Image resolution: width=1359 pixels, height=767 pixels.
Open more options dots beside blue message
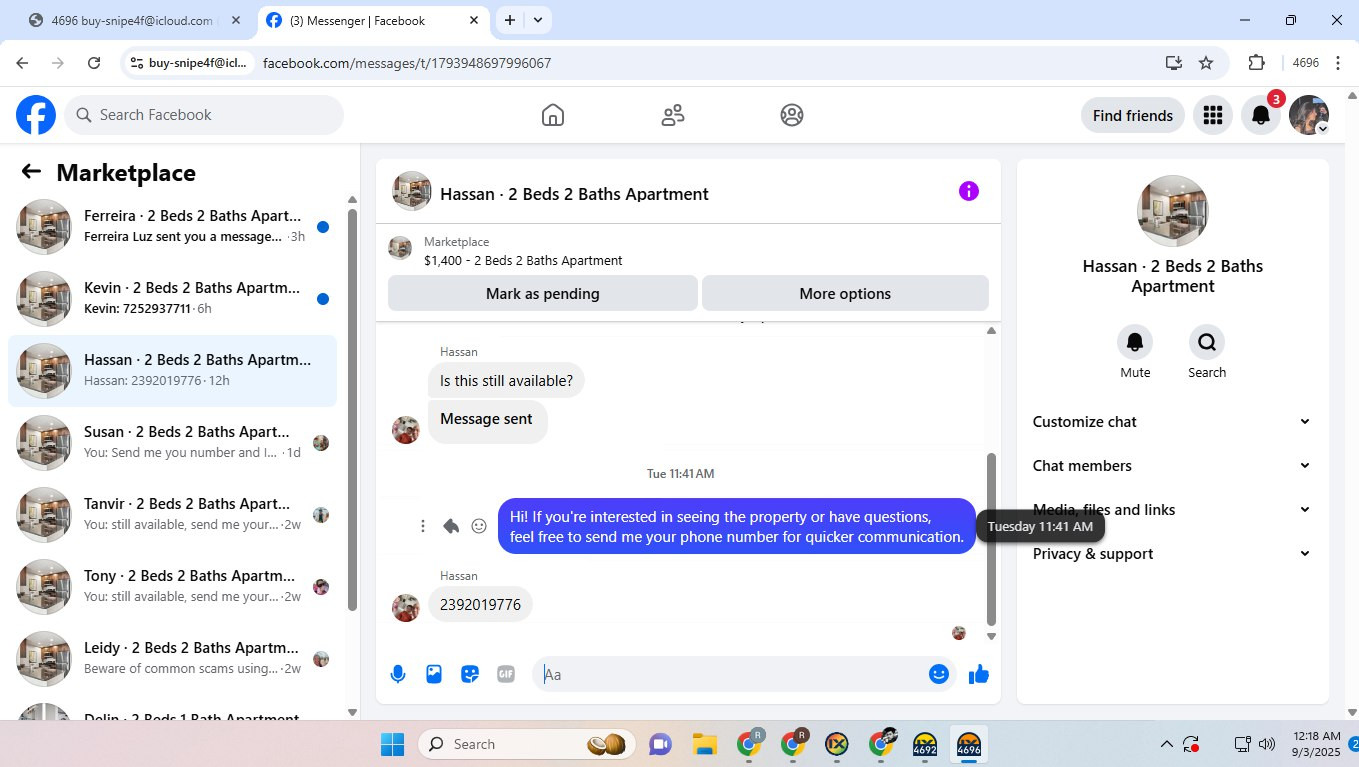coord(423,526)
